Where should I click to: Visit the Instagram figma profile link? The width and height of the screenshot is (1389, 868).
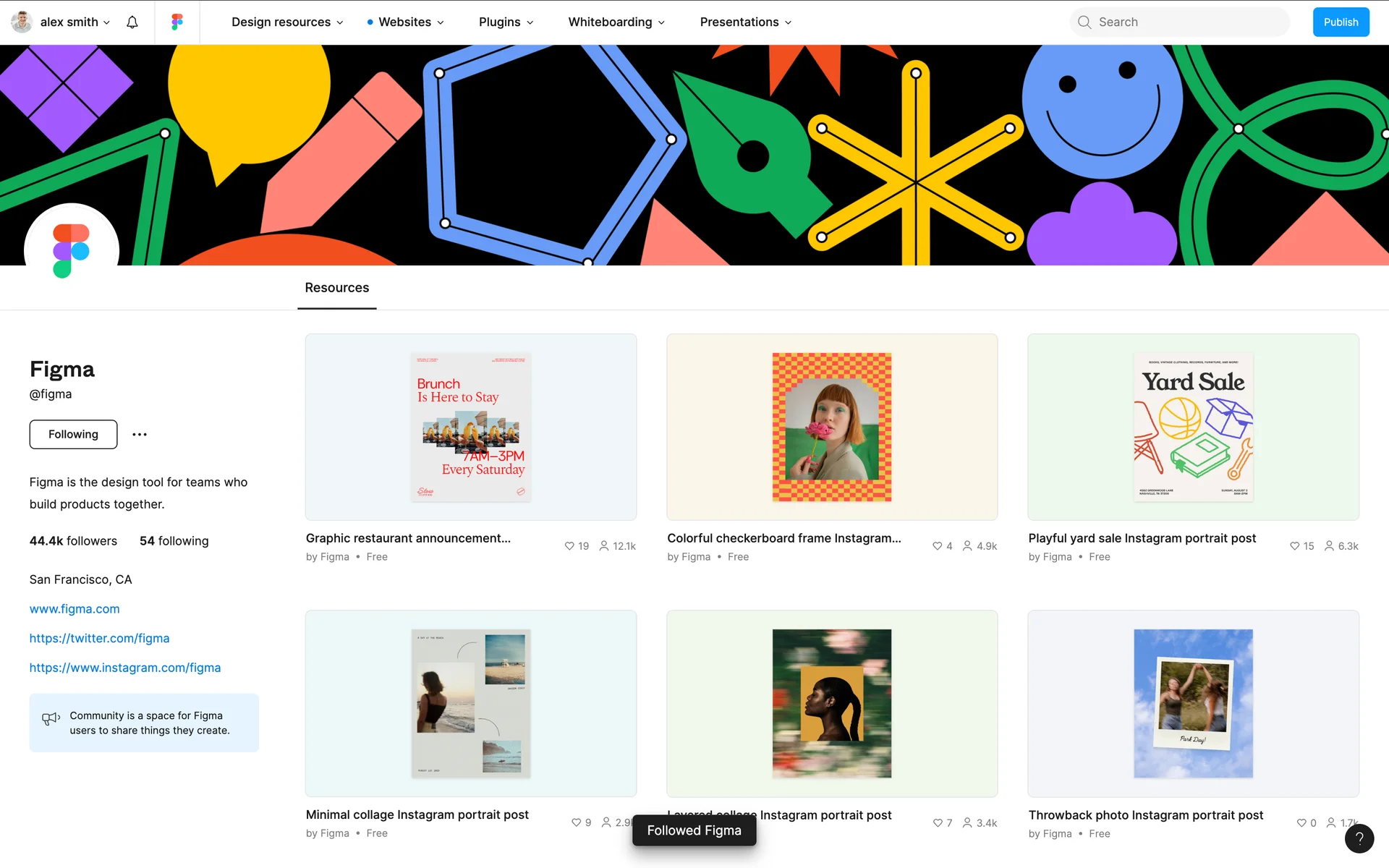[x=125, y=668]
